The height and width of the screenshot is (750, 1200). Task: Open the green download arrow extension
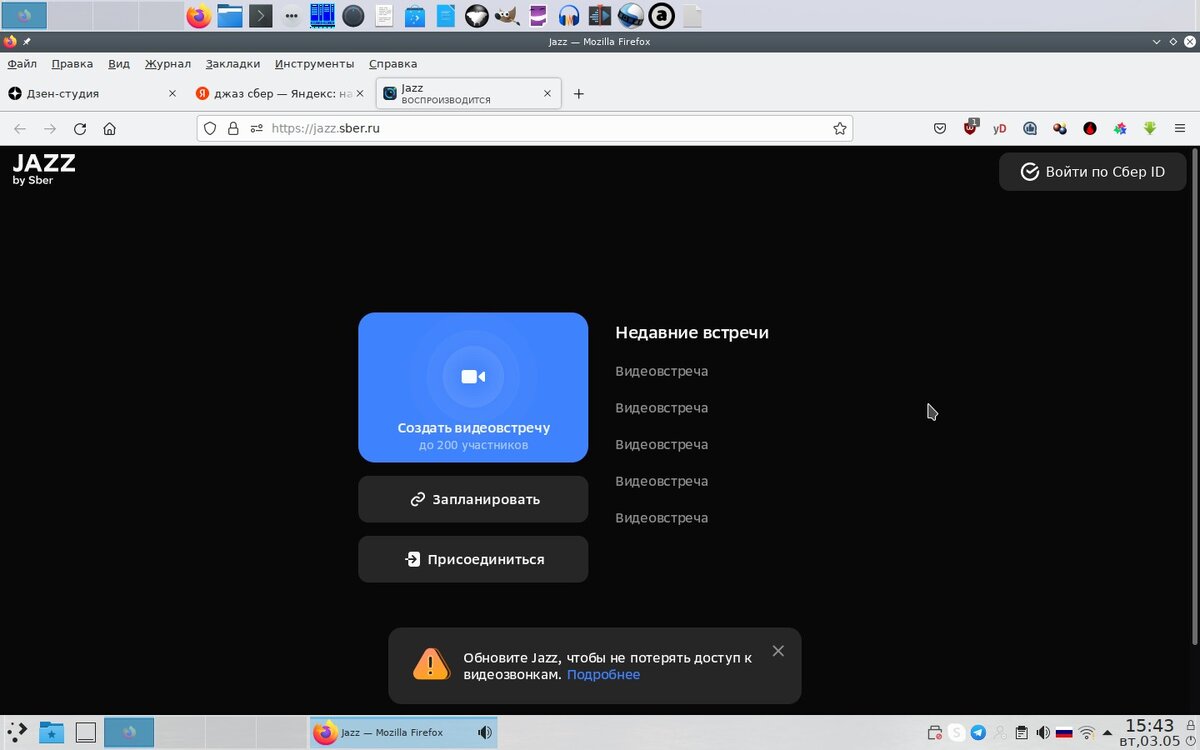click(1150, 128)
